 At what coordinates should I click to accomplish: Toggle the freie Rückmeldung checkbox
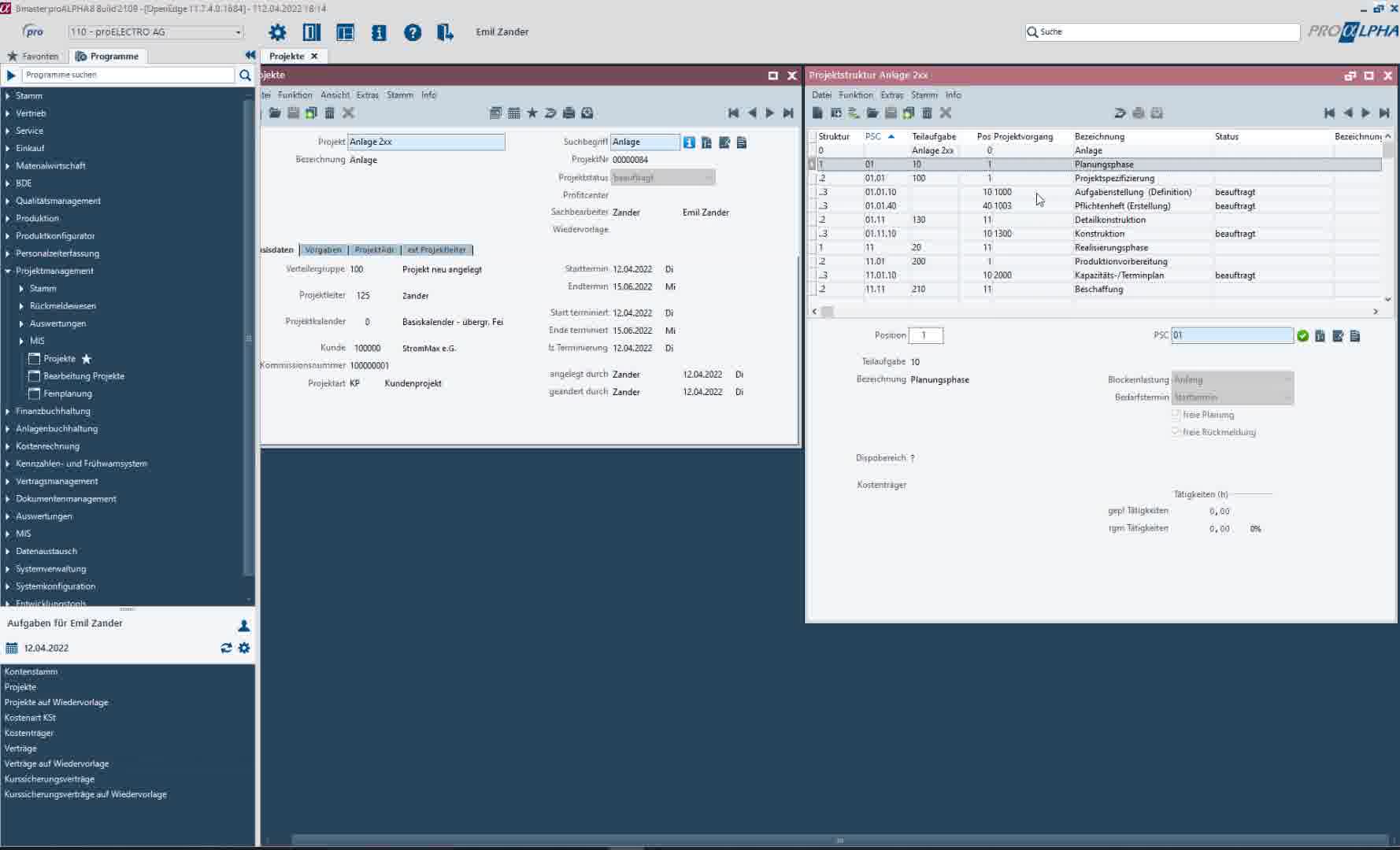click(x=1176, y=431)
